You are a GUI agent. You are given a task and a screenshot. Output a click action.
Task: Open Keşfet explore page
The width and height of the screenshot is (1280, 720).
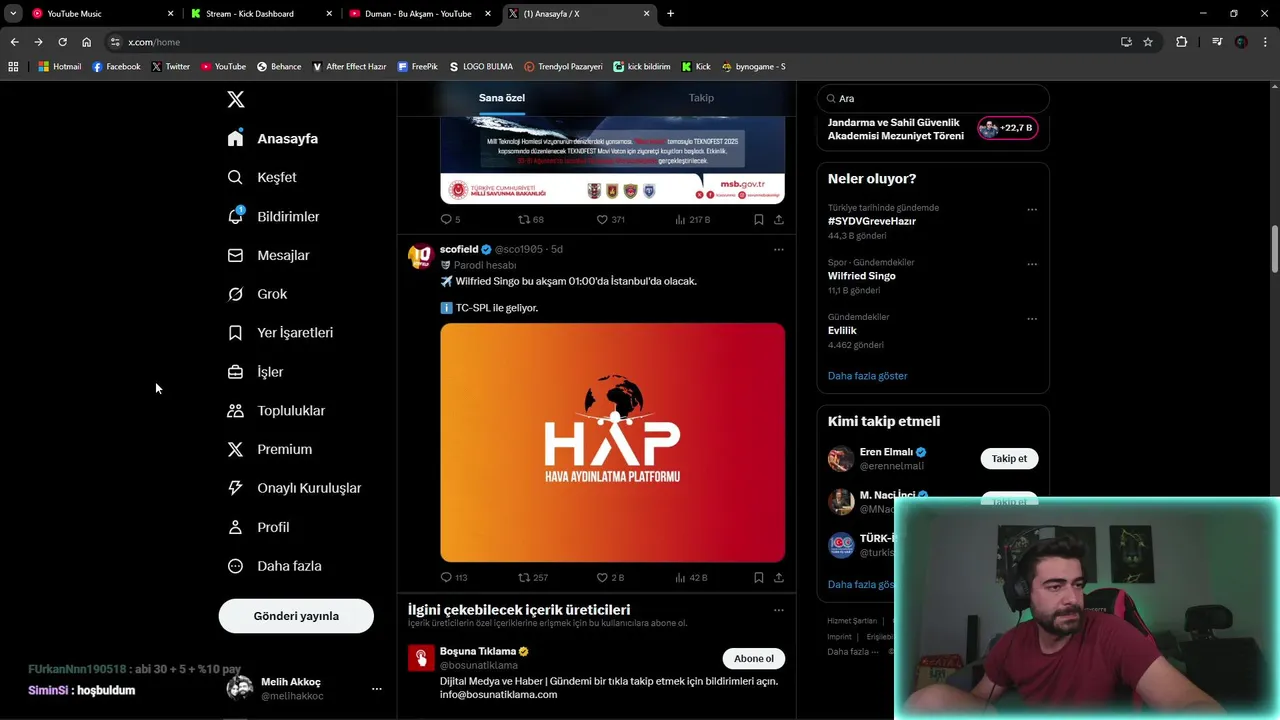262,177
